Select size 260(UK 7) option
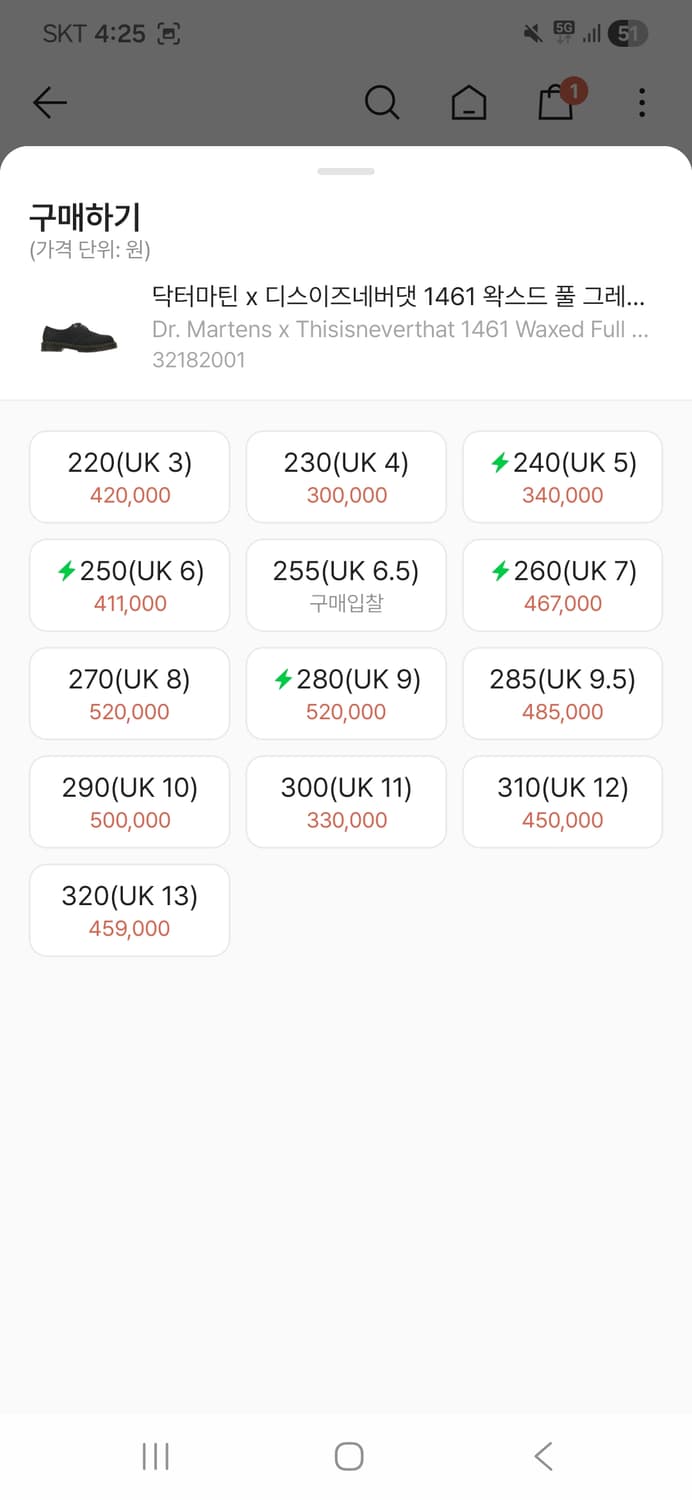The height and width of the screenshot is (1500, 692). coord(562,585)
